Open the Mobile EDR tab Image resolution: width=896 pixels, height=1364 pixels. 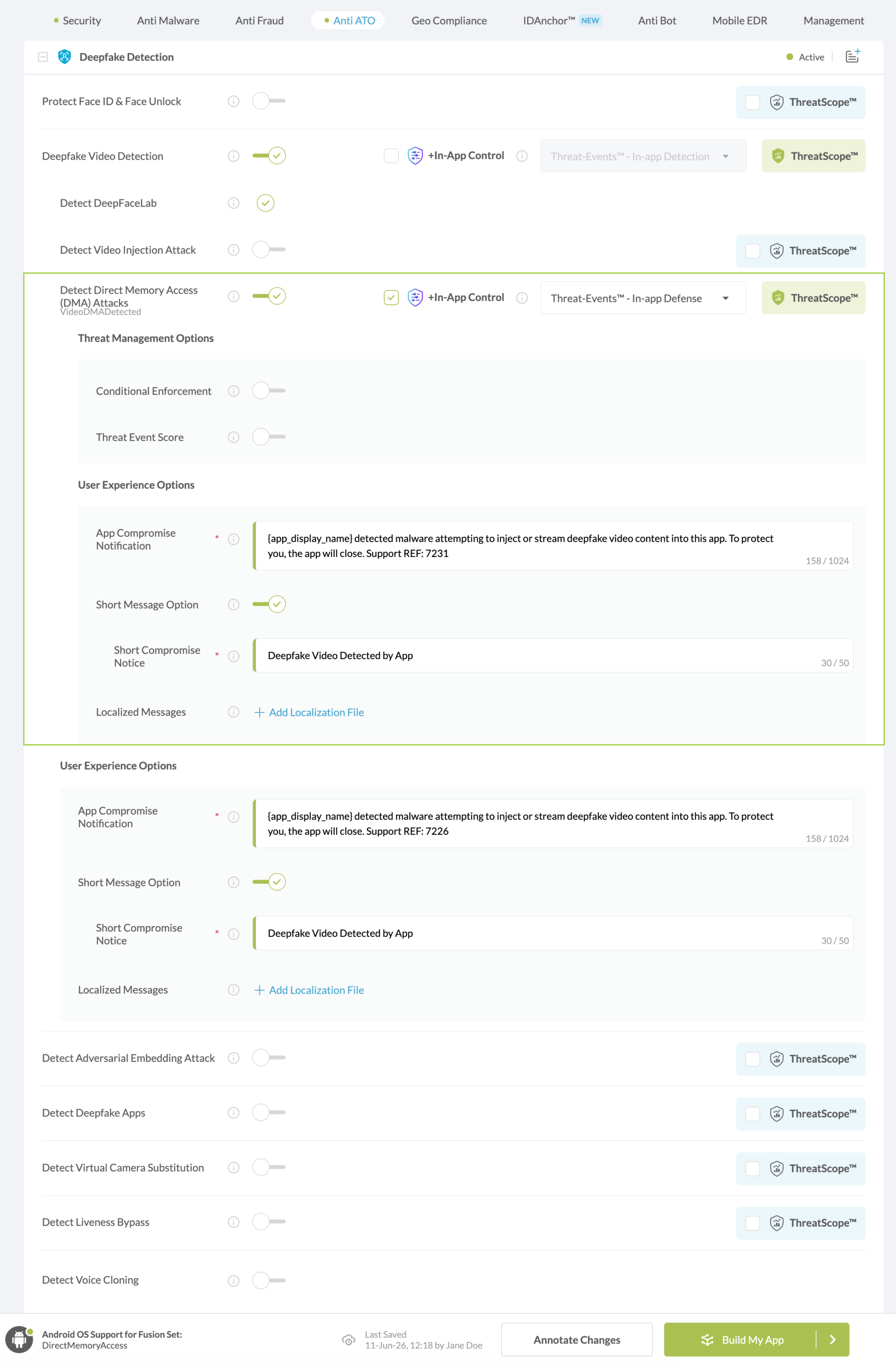tap(740, 21)
